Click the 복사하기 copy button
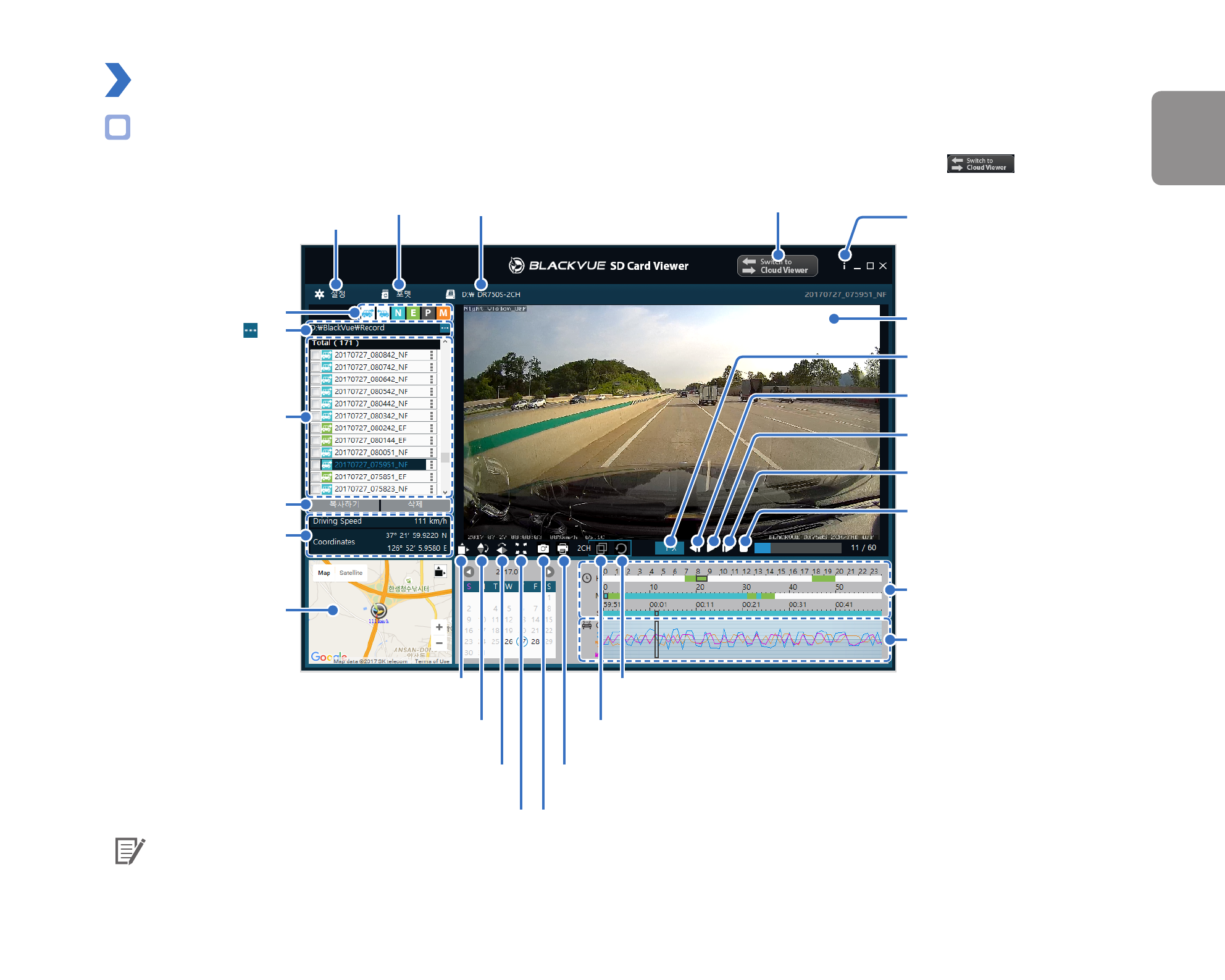Viewport: 1225px width, 980px height. coord(344,505)
